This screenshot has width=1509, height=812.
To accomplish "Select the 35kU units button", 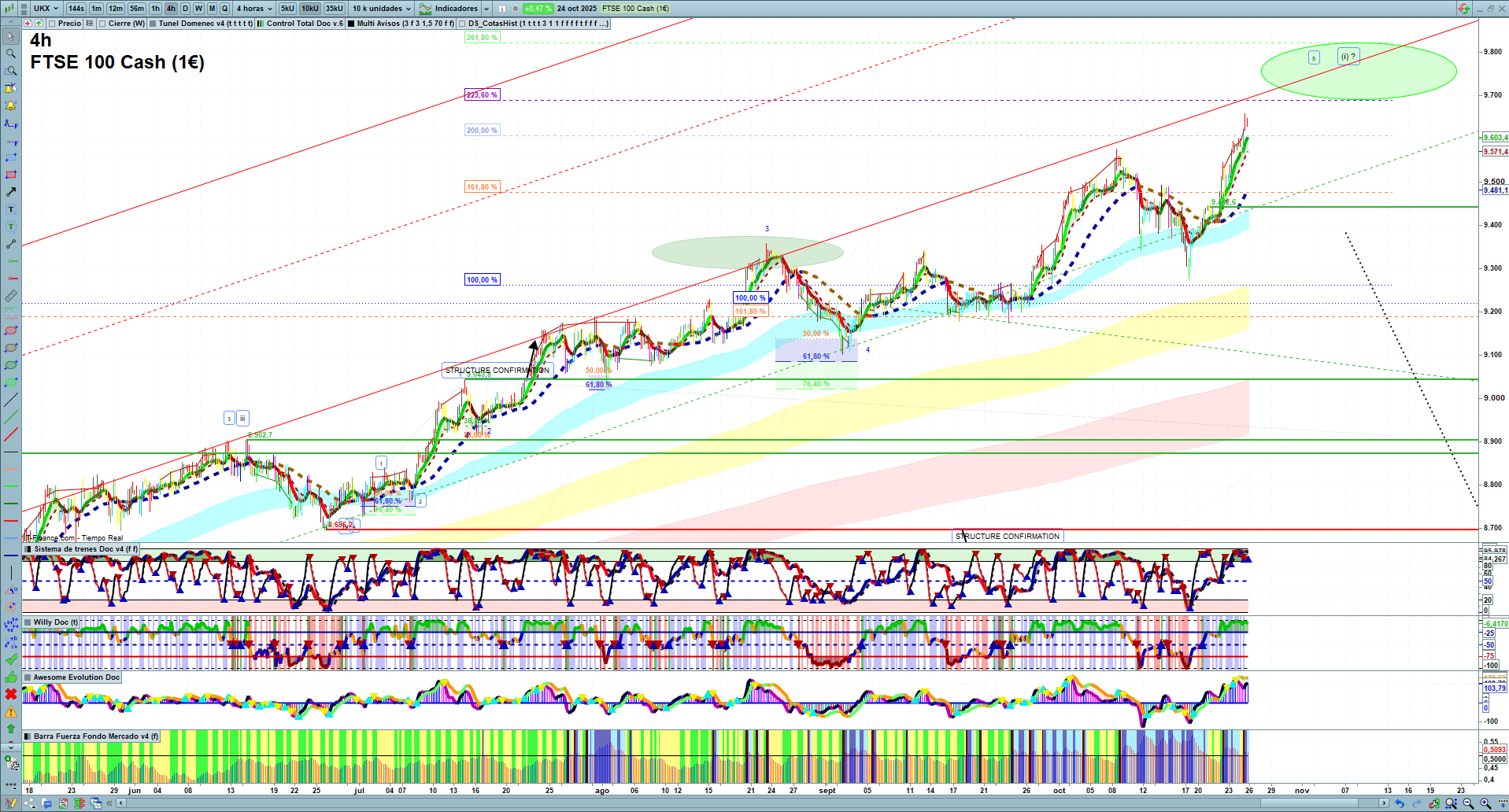I will coord(334,9).
